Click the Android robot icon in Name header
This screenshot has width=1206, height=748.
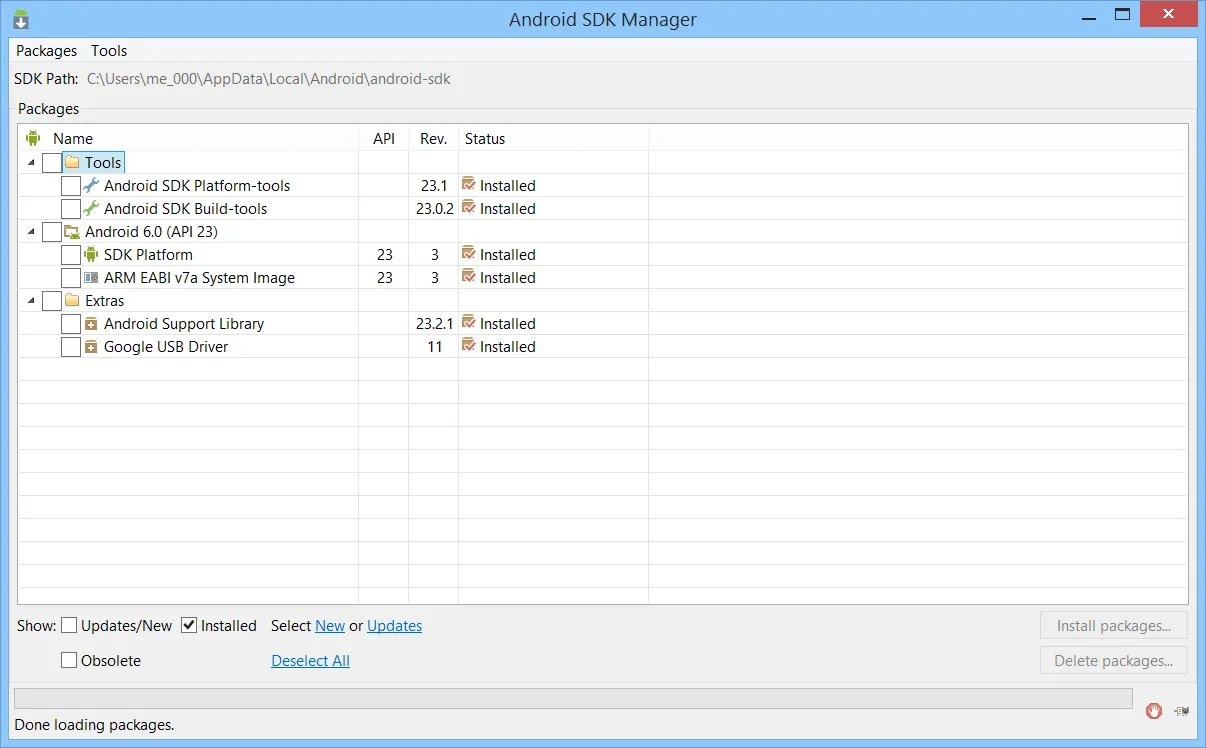coord(33,138)
